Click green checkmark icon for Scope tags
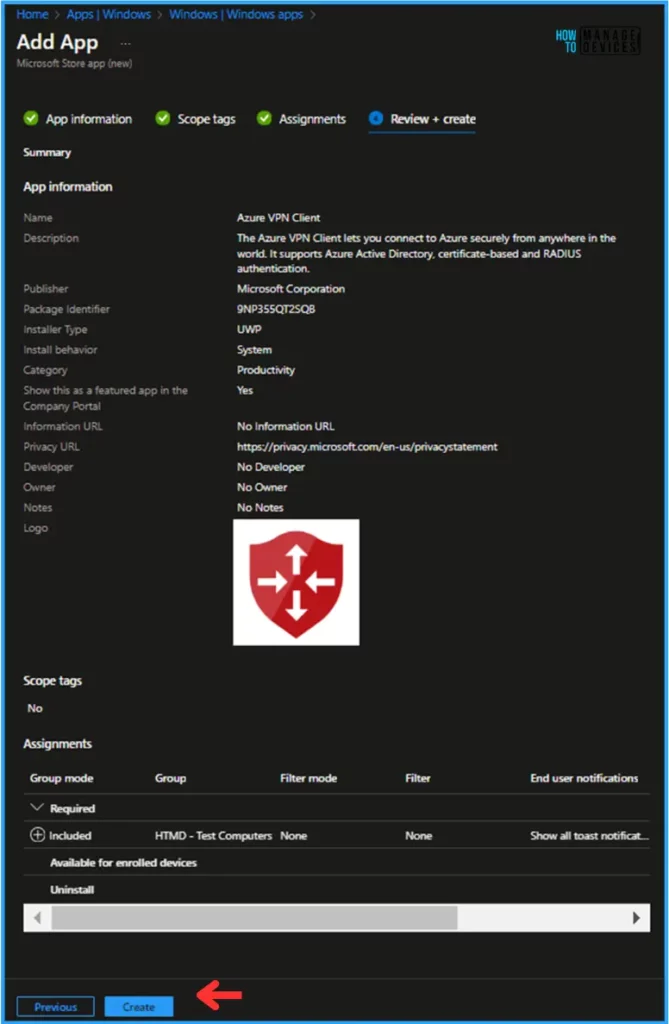The image size is (669, 1024). click(x=163, y=118)
